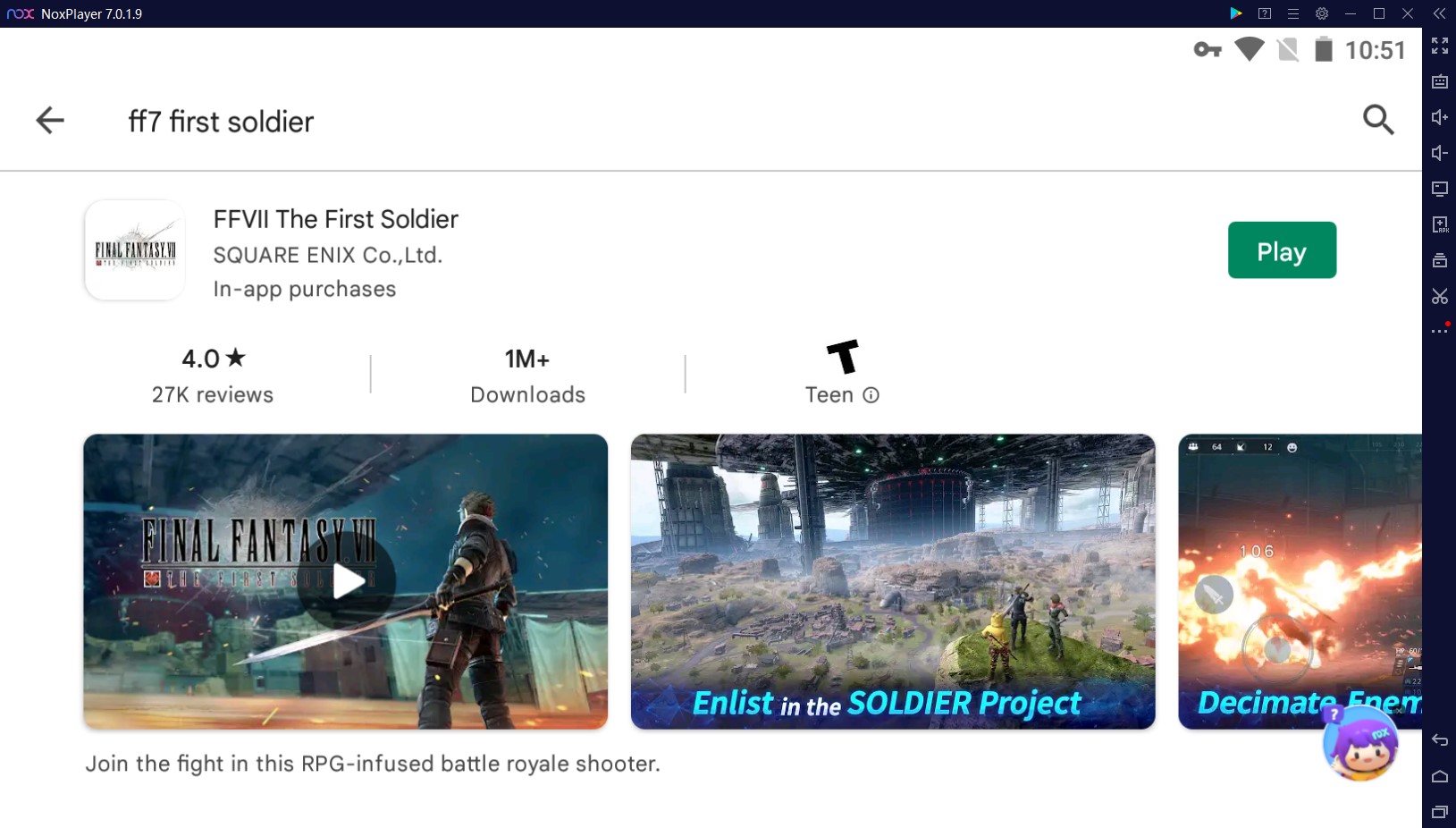Open NoxPlayer settings gear
This screenshot has width=1456, height=828.
(1321, 13)
